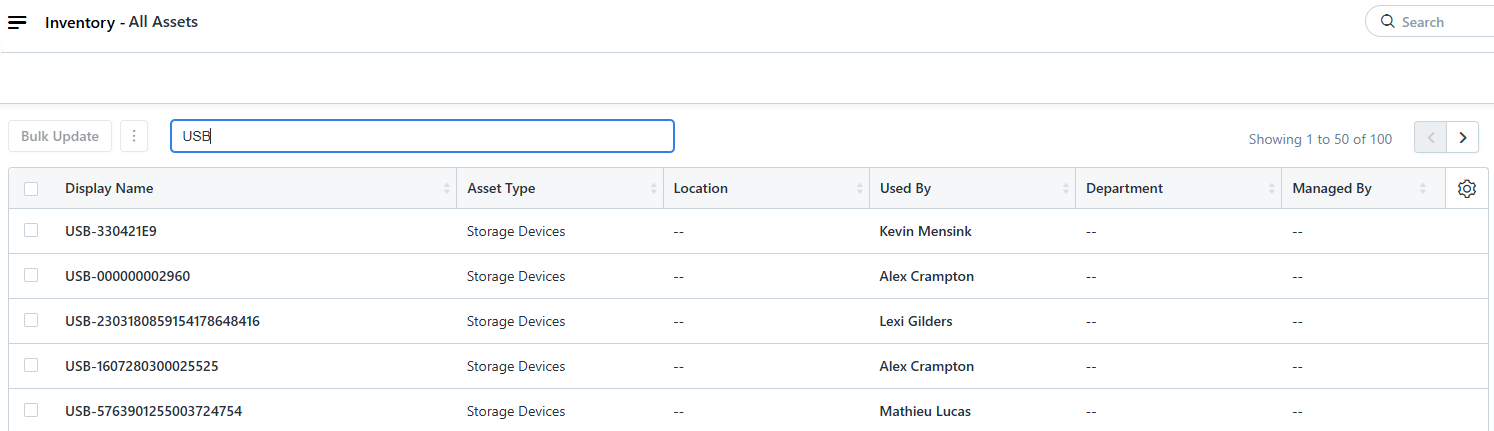Open the three-dot more actions menu
The width and height of the screenshot is (1494, 431).
pos(134,136)
